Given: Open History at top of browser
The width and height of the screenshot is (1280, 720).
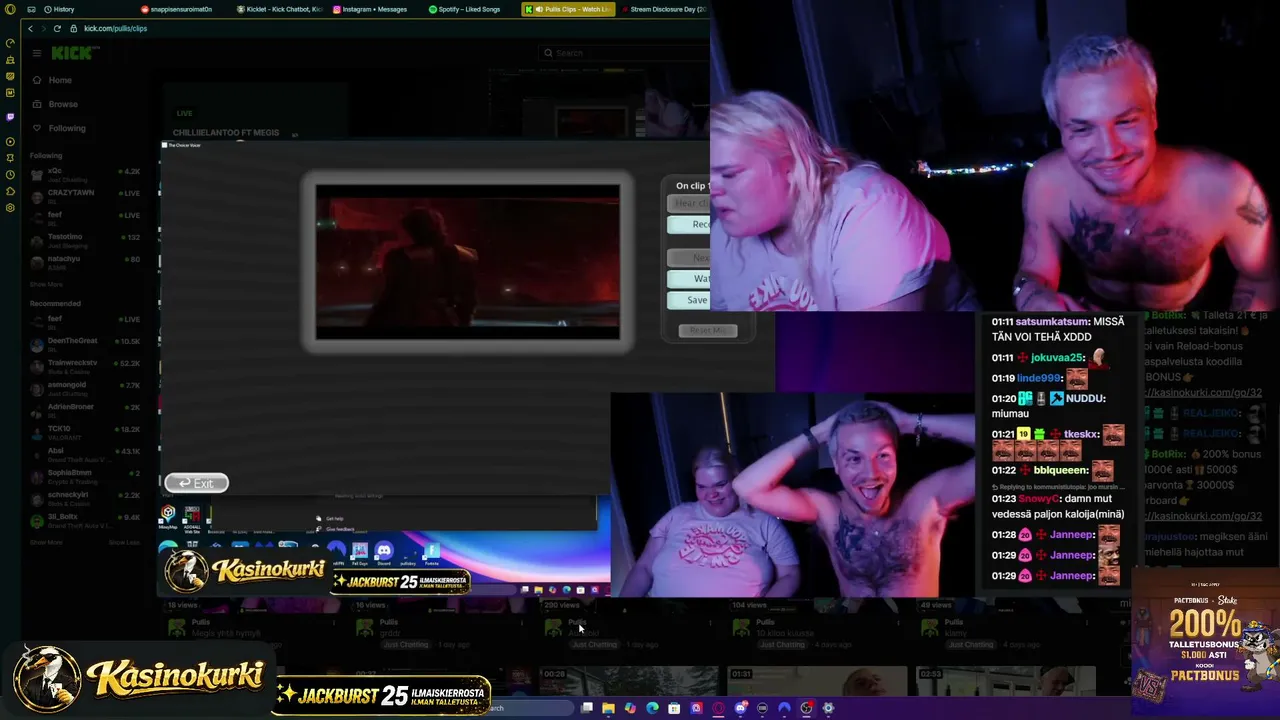Looking at the screenshot, I should (x=58, y=9).
